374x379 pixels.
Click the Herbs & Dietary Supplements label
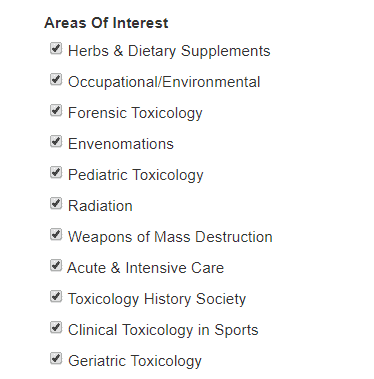[169, 51]
